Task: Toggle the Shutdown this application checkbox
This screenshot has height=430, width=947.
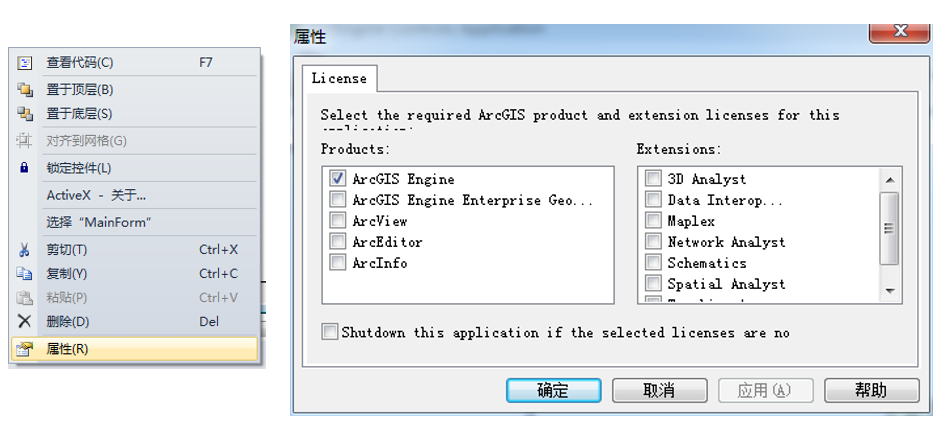Action: click(x=330, y=332)
